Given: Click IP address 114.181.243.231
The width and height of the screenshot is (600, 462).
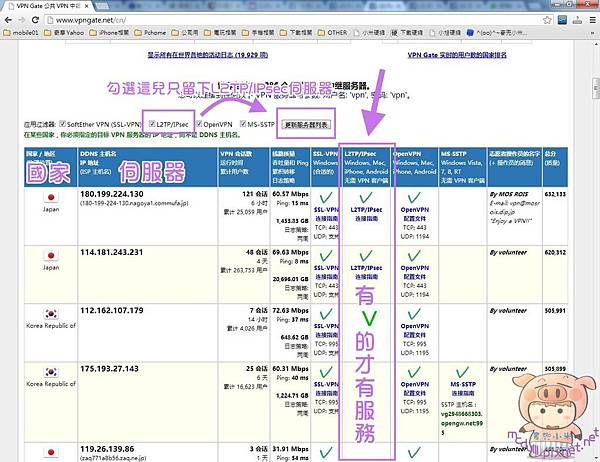Looking at the screenshot, I should tap(111, 252).
